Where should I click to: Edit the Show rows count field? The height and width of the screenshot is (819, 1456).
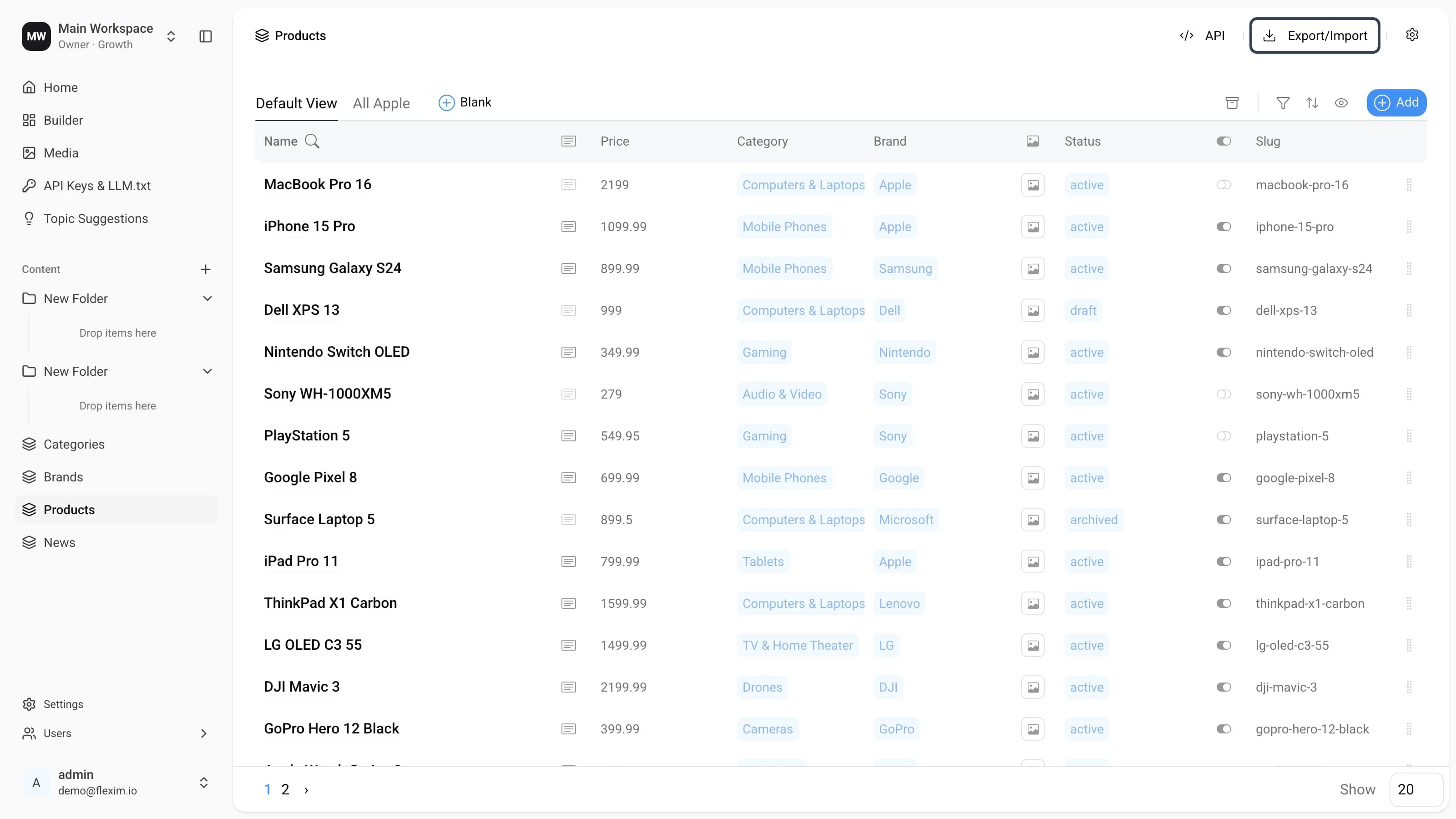click(1416, 789)
